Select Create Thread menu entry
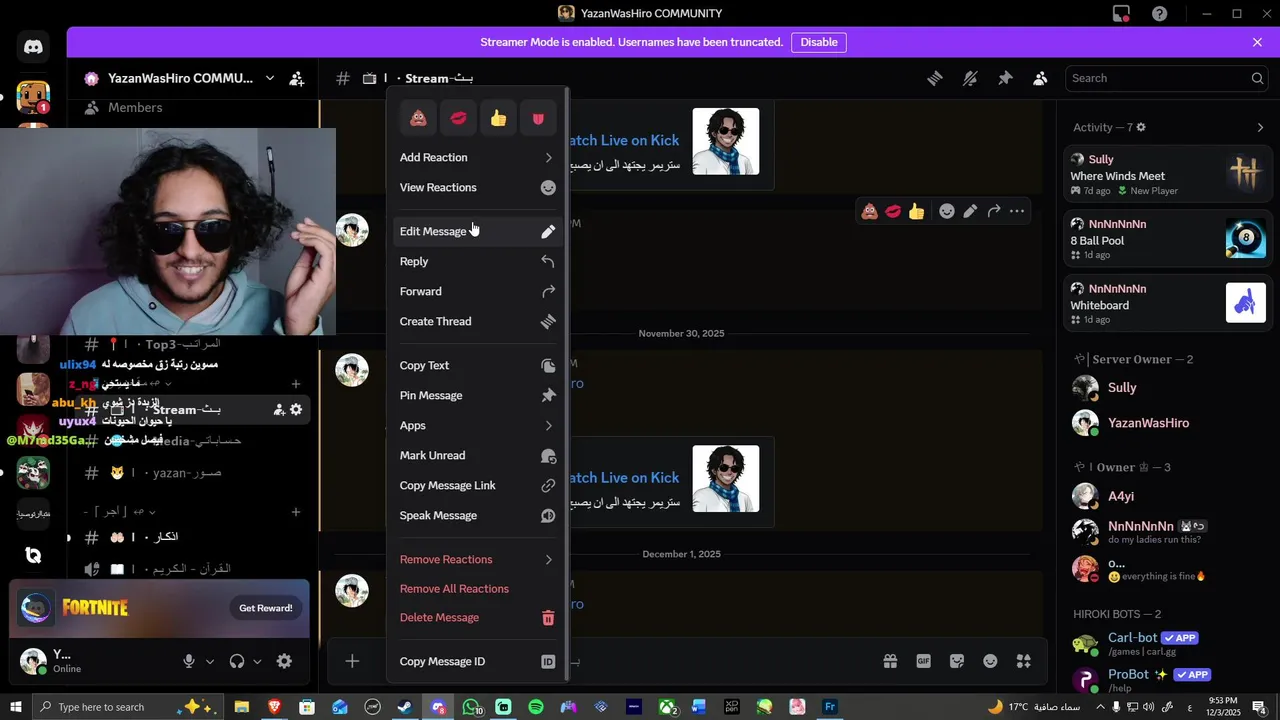The height and width of the screenshot is (720, 1280). coord(477,321)
